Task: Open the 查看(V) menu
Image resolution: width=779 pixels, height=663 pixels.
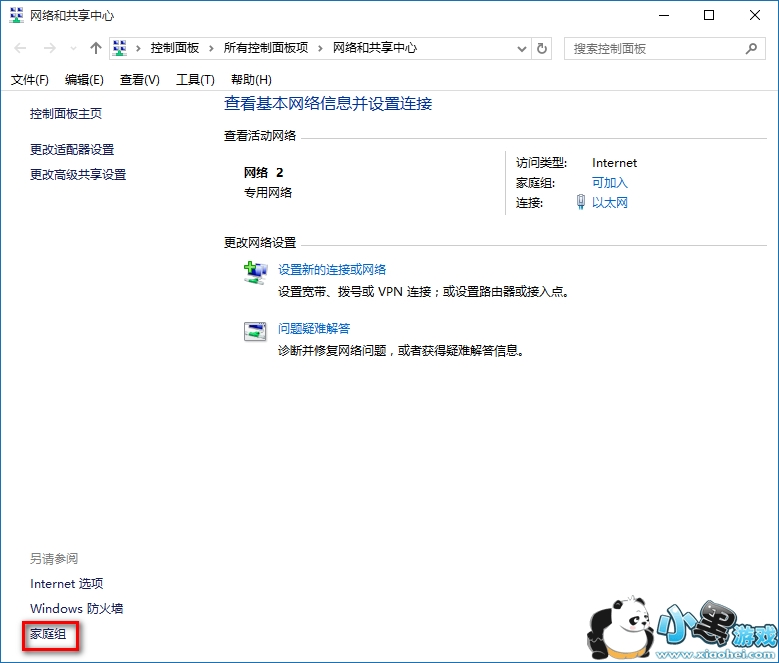Action: (x=139, y=80)
